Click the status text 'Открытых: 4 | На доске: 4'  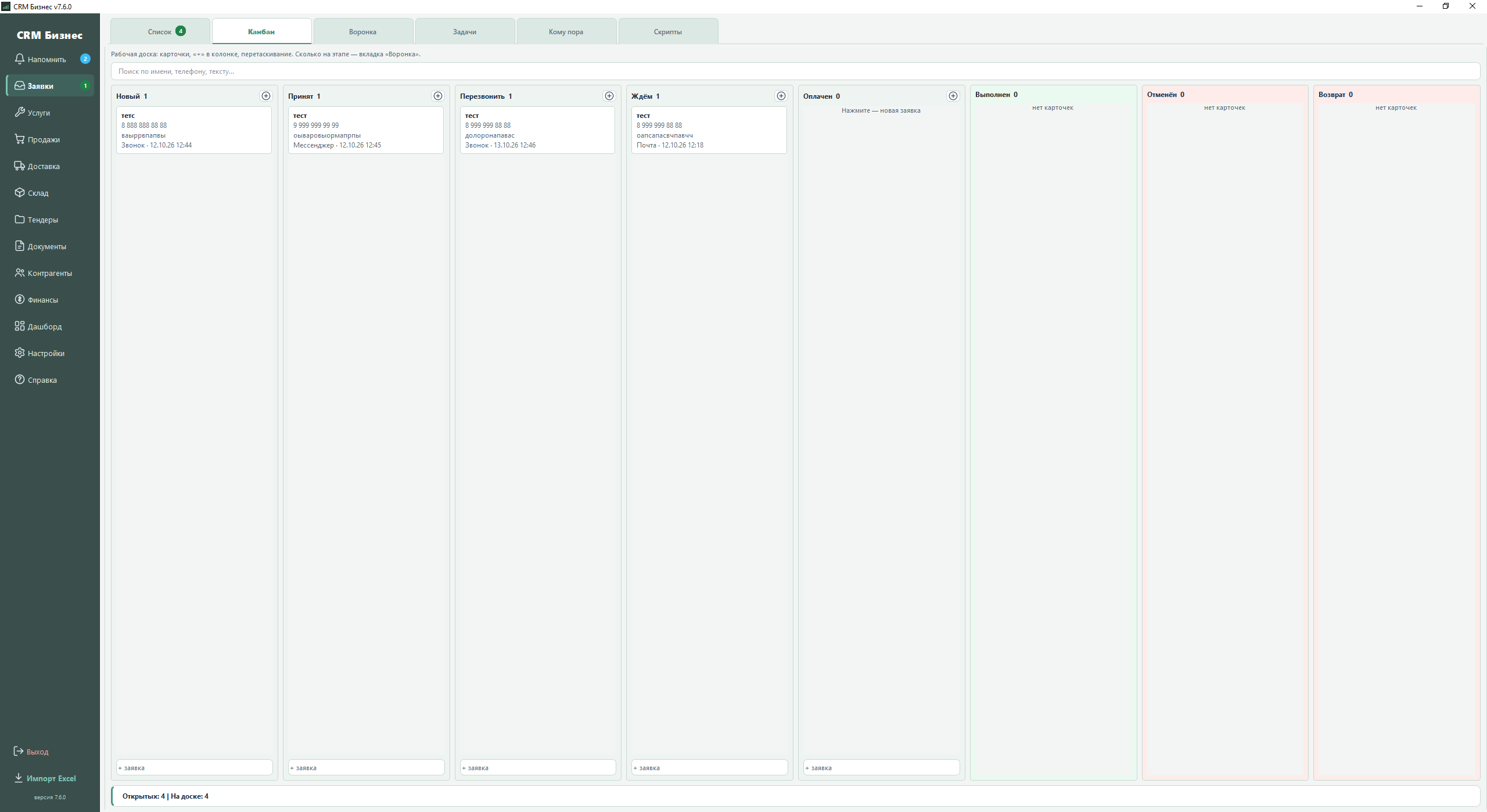click(166, 796)
